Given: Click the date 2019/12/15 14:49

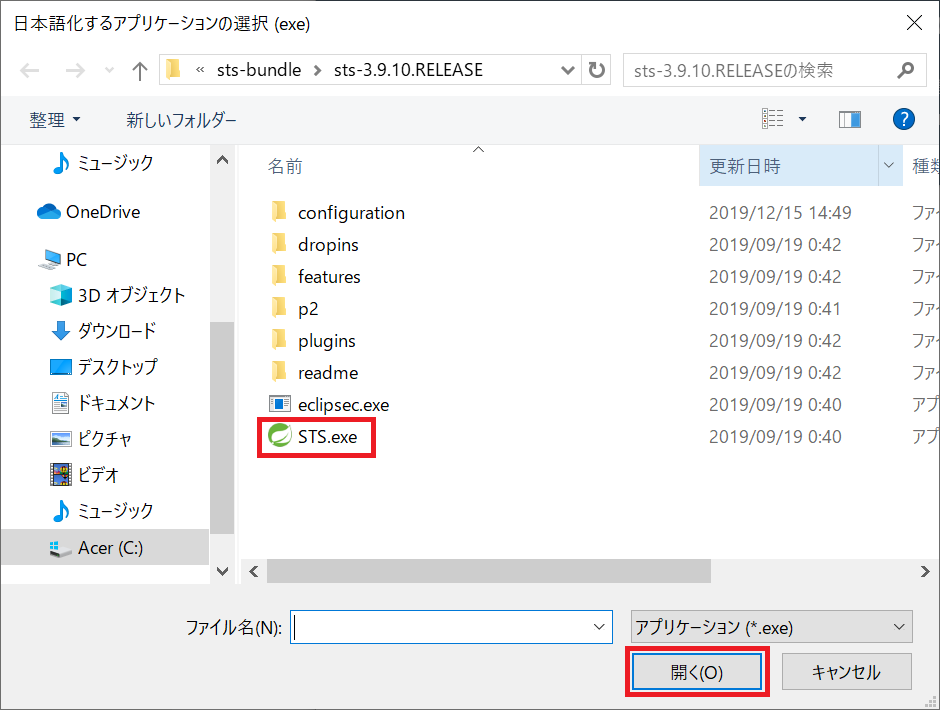Looking at the screenshot, I should 780,213.
